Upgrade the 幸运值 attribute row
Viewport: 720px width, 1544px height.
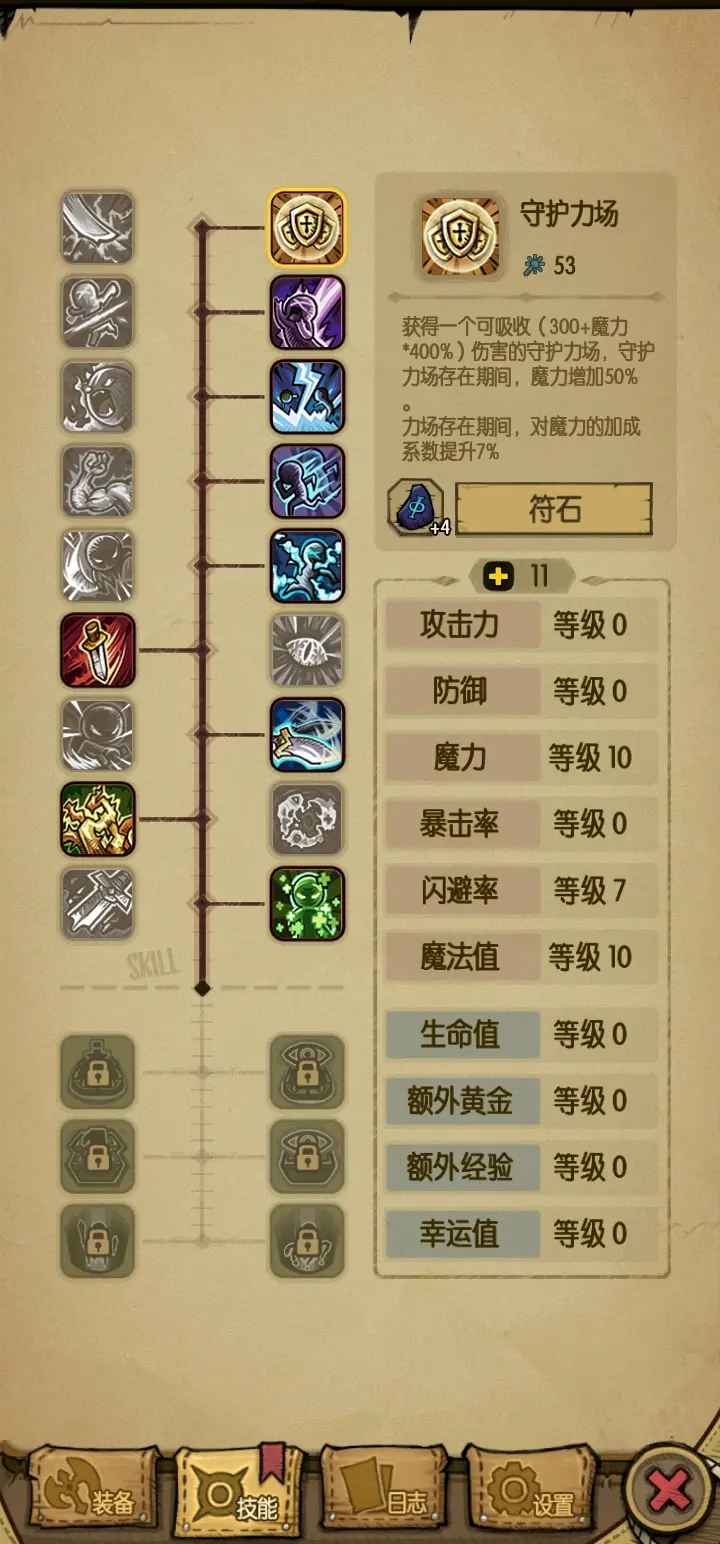click(x=521, y=1234)
